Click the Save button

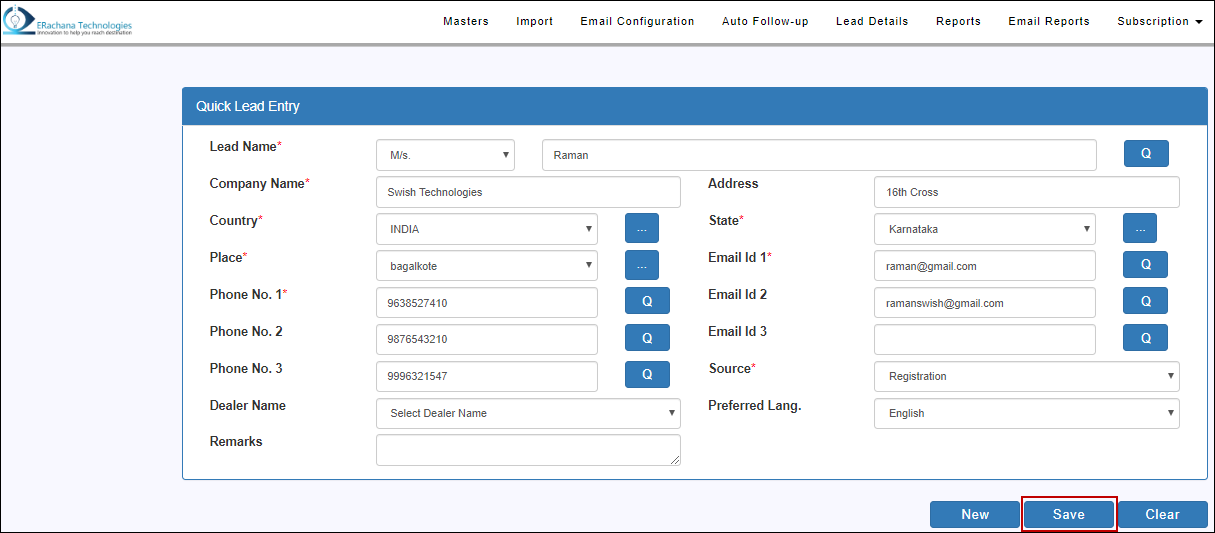1069,514
